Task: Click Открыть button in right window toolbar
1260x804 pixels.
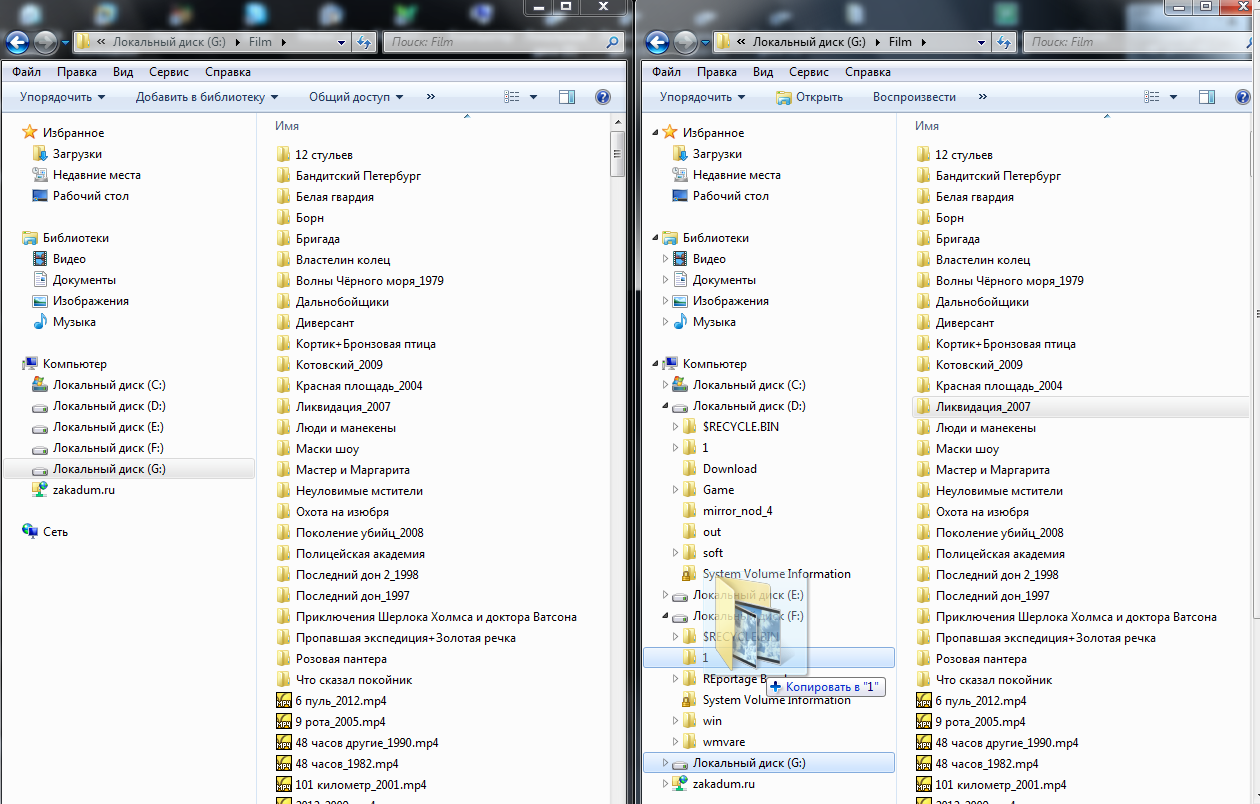Action: [x=809, y=97]
